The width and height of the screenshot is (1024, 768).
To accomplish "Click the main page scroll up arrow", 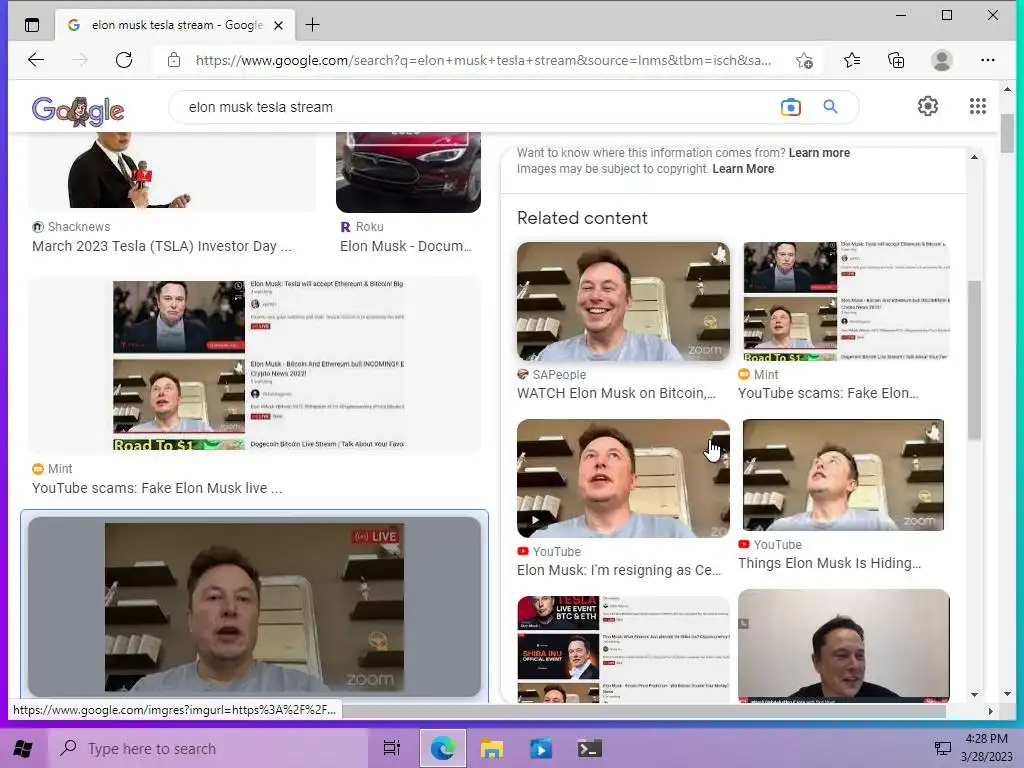I will [1007, 89].
